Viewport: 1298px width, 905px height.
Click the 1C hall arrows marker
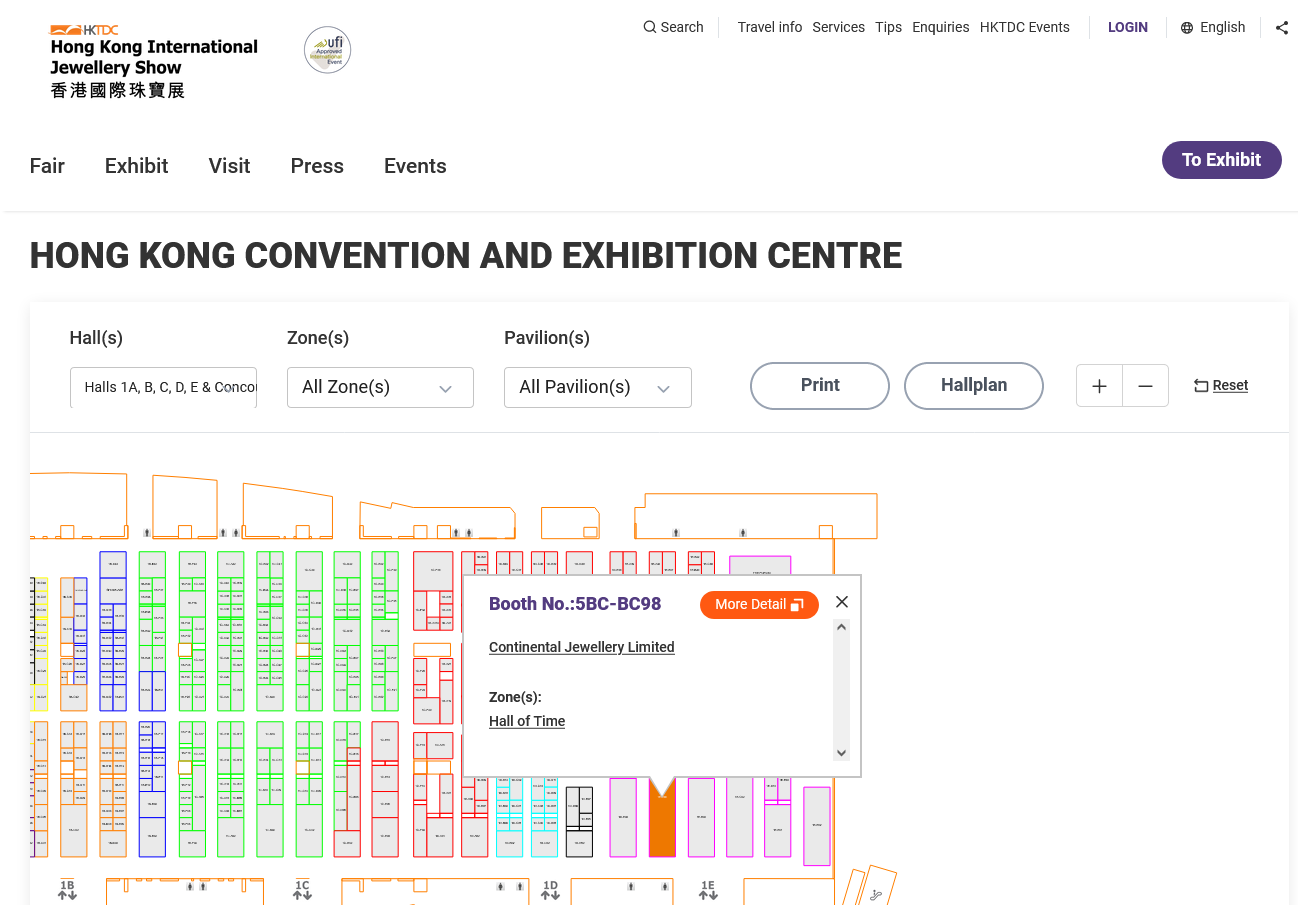(302, 890)
